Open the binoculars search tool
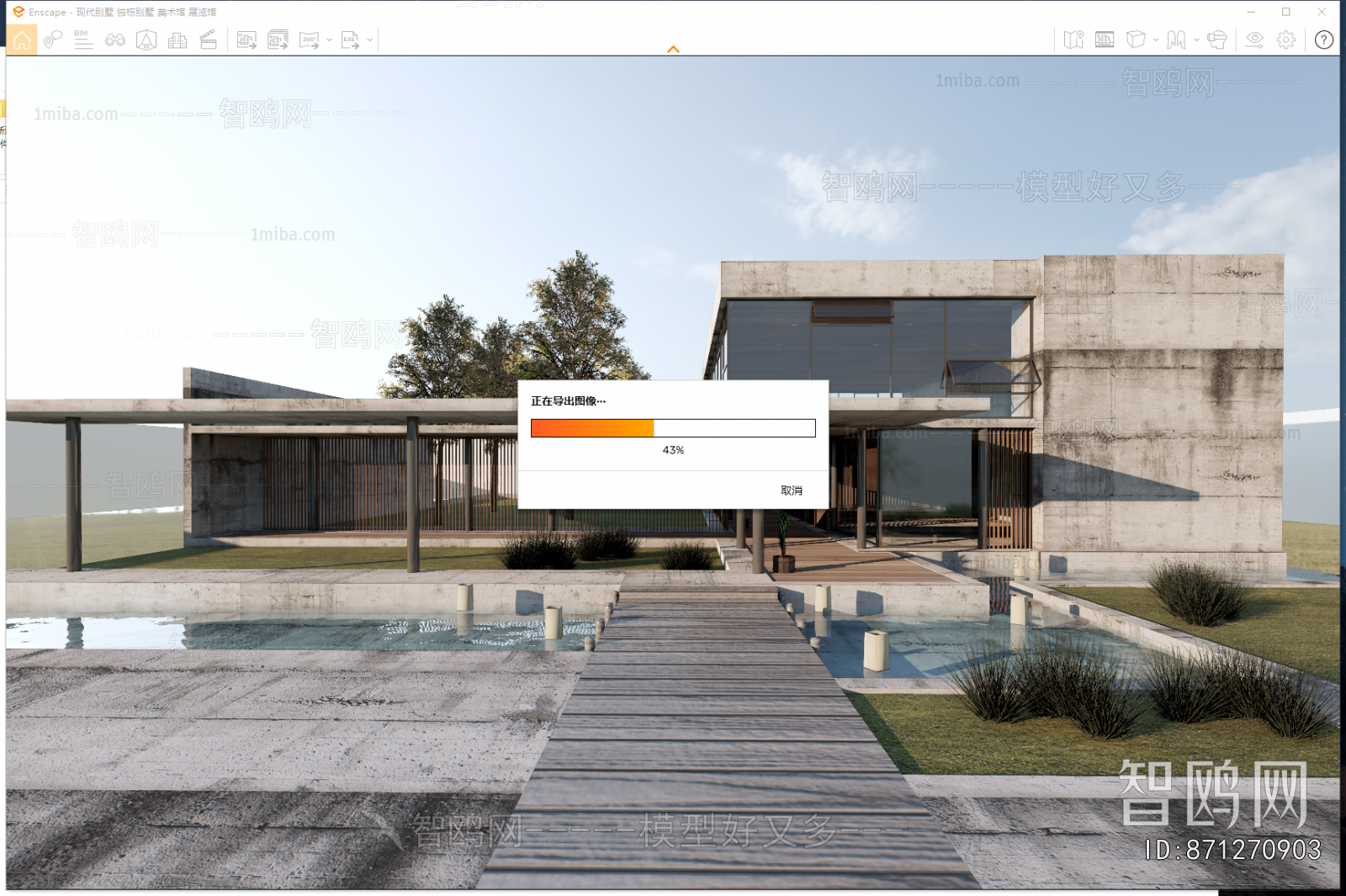 pyautogui.click(x=115, y=40)
